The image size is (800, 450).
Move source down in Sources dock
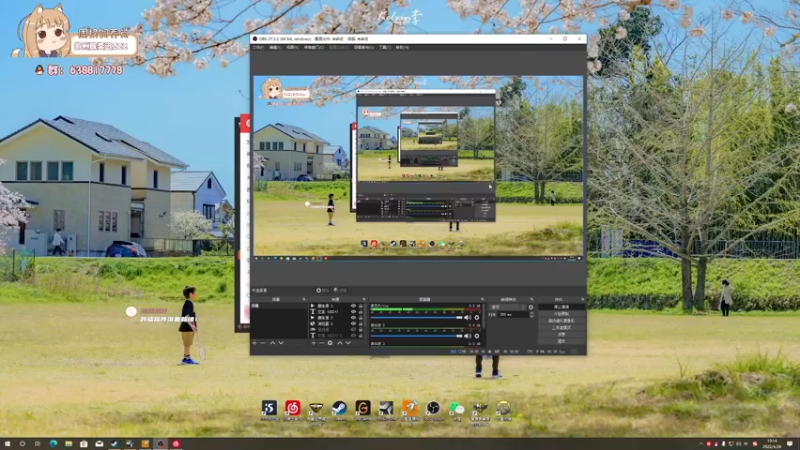[348, 343]
